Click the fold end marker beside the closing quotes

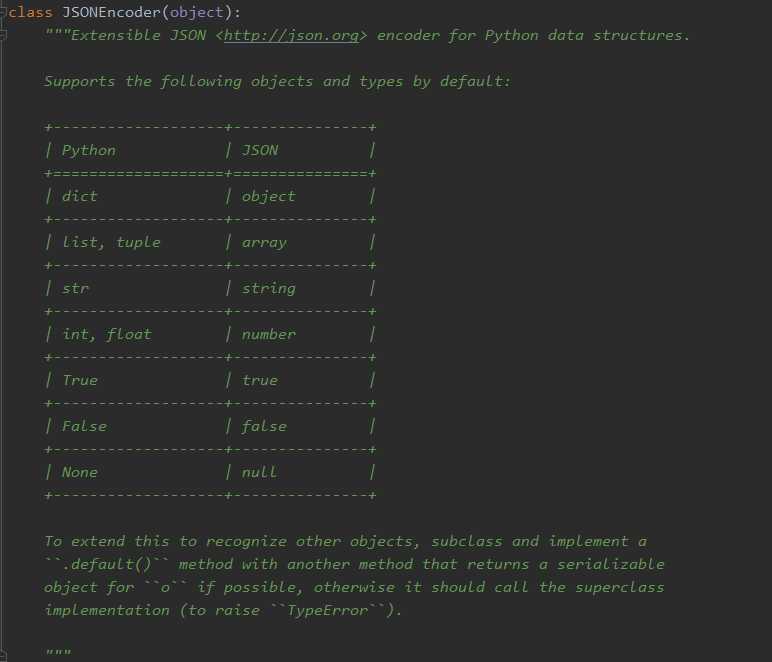point(2,655)
